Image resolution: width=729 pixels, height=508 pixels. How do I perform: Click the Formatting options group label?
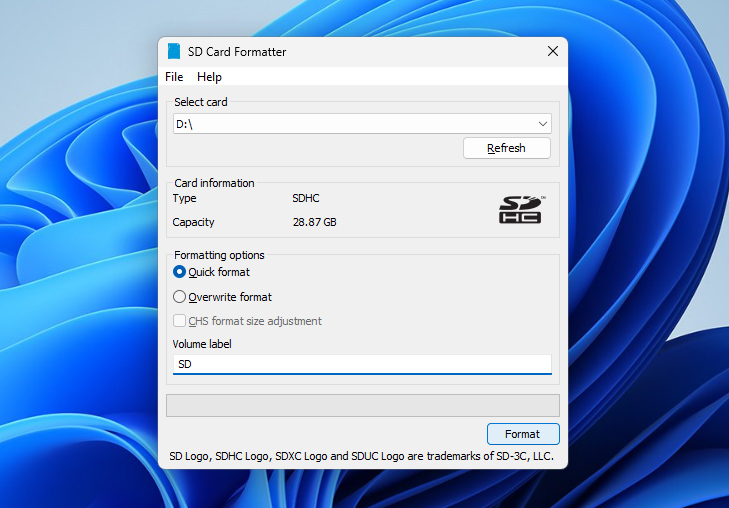(x=219, y=255)
